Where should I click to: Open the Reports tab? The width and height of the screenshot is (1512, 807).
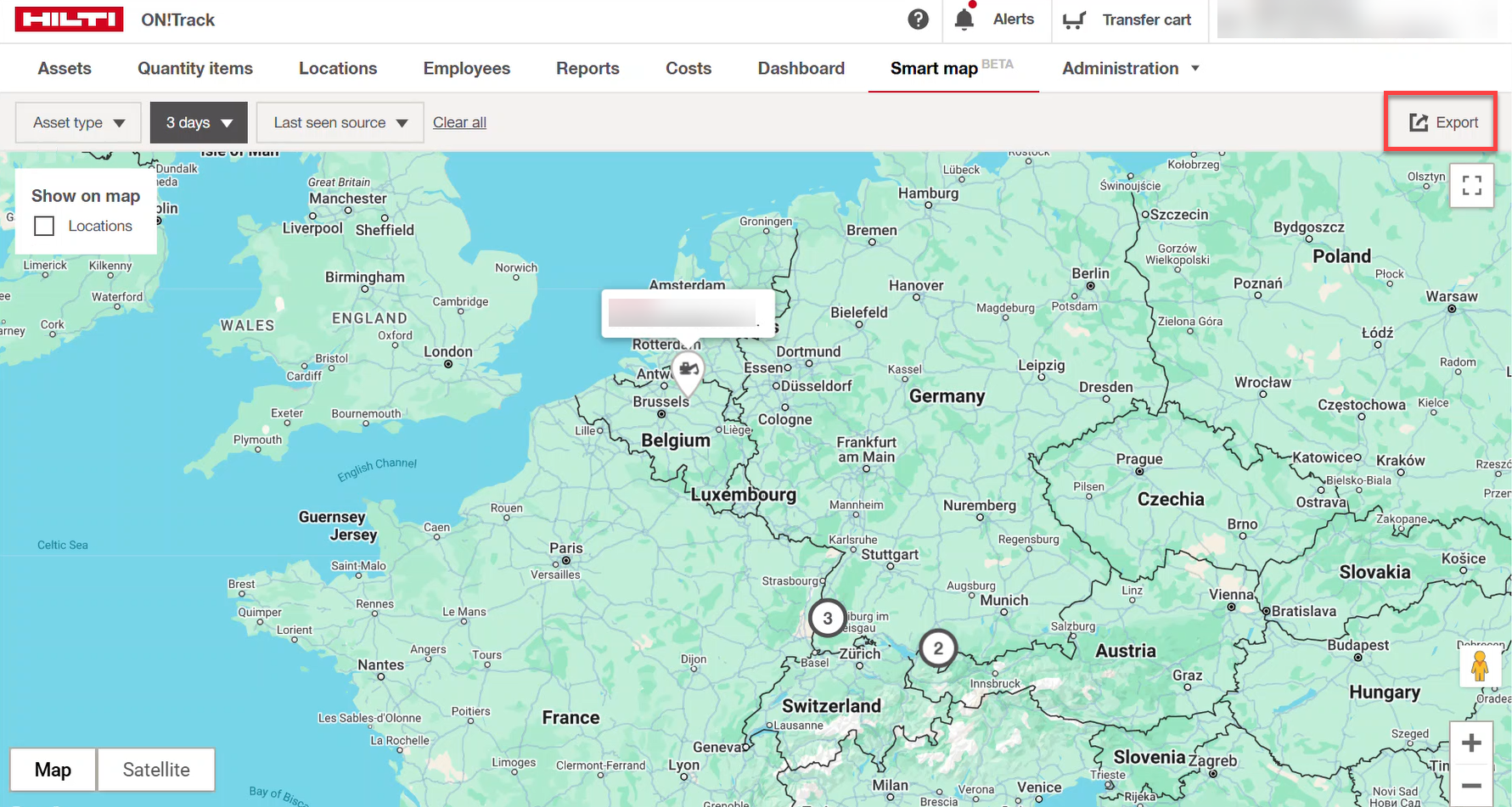587,68
